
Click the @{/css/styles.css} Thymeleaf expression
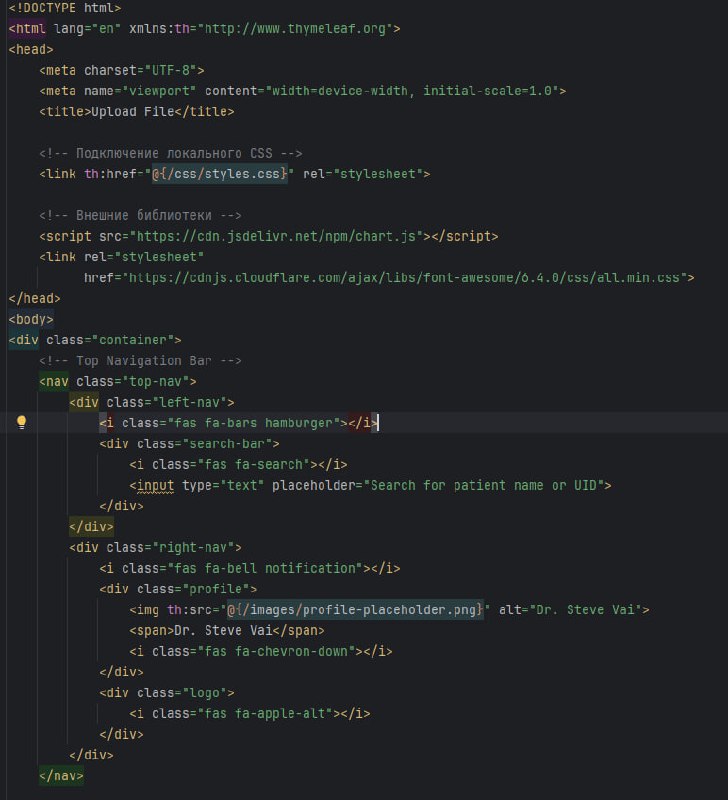[x=220, y=174]
